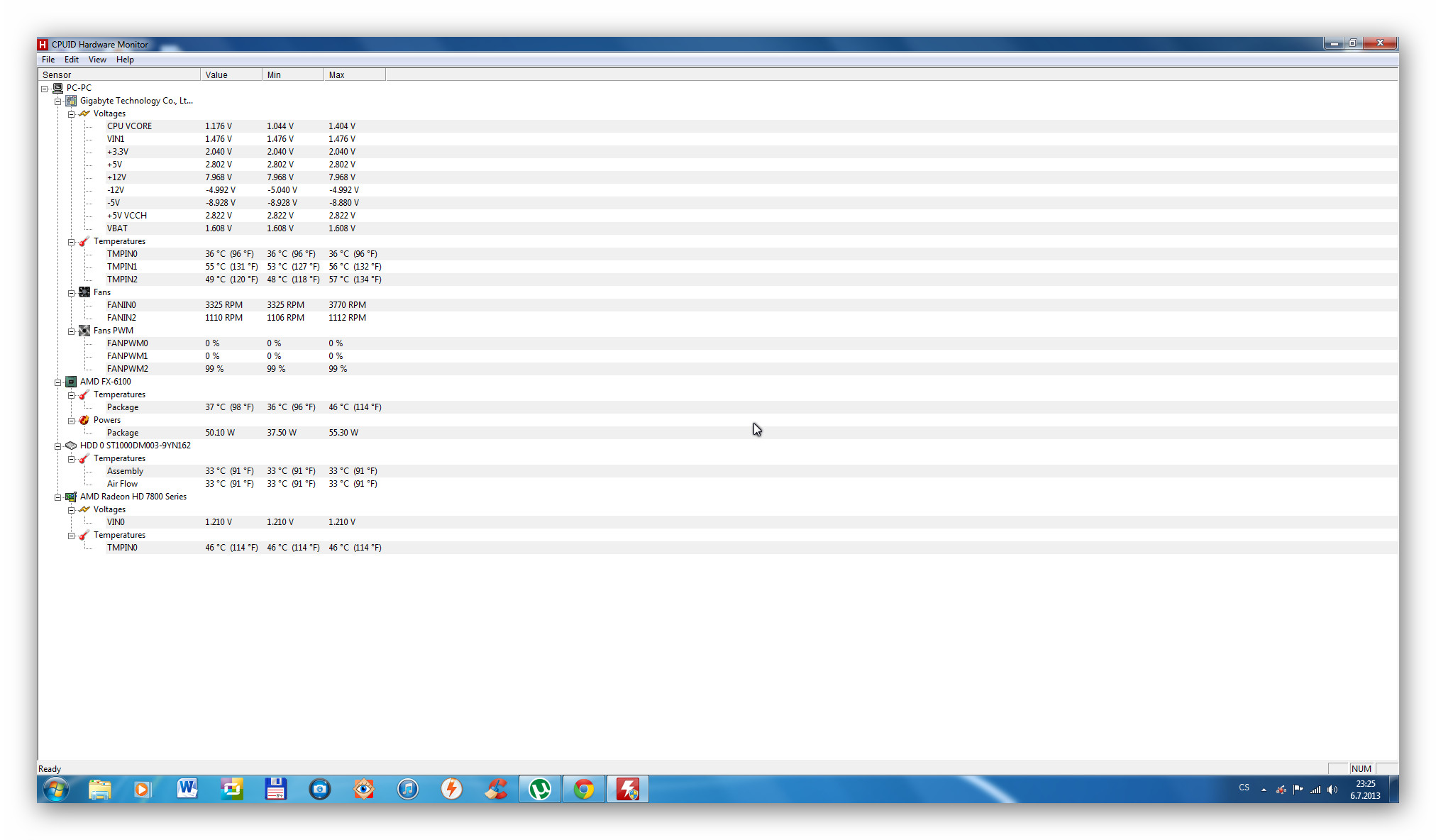1436x840 pixels.
Task: Click the Fans icon in the sensor tree
Action: (84, 292)
